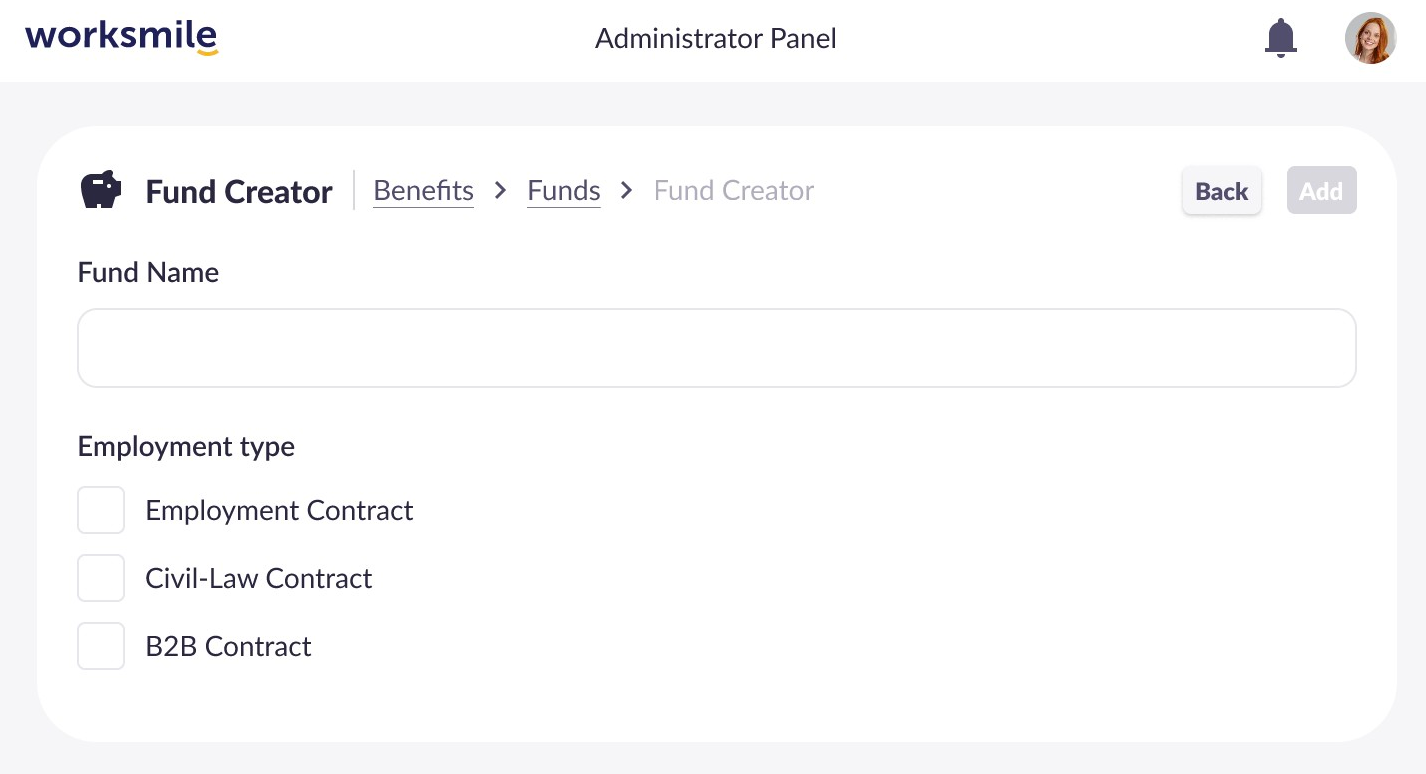The height and width of the screenshot is (774, 1426).
Task: Click the chevron after Funds breadcrumb
Action: click(627, 190)
